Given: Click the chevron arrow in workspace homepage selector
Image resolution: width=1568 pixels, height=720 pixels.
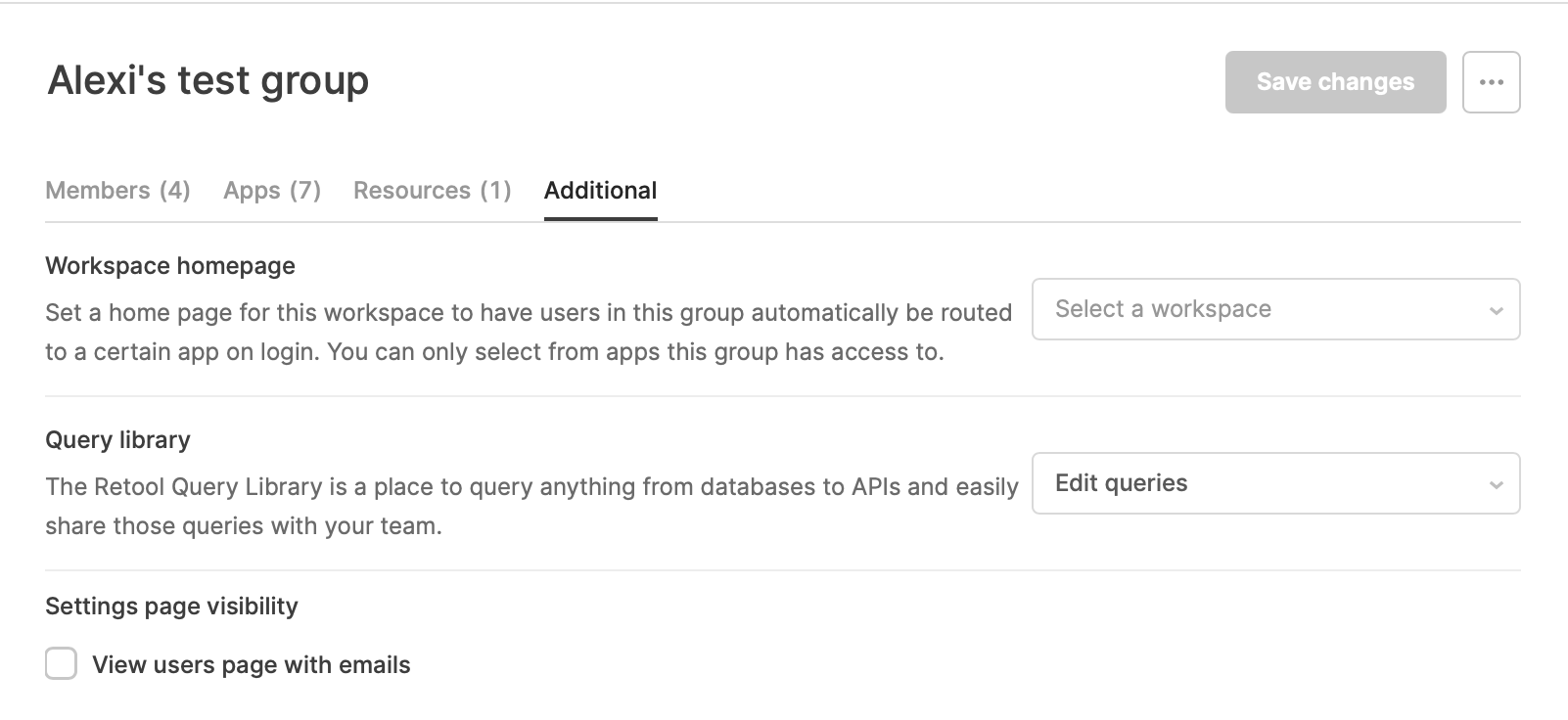Looking at the screenshot, I should pyautogui.click(x=1496, y=311).
